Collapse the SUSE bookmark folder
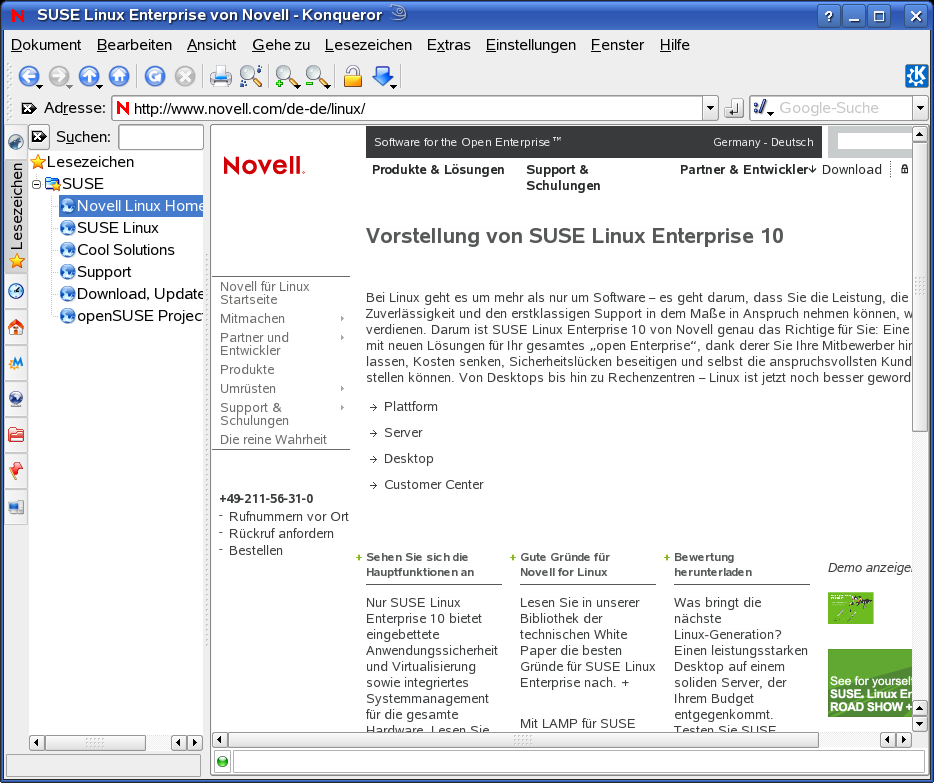Screen dimensions: 934x783 [36, 184]
